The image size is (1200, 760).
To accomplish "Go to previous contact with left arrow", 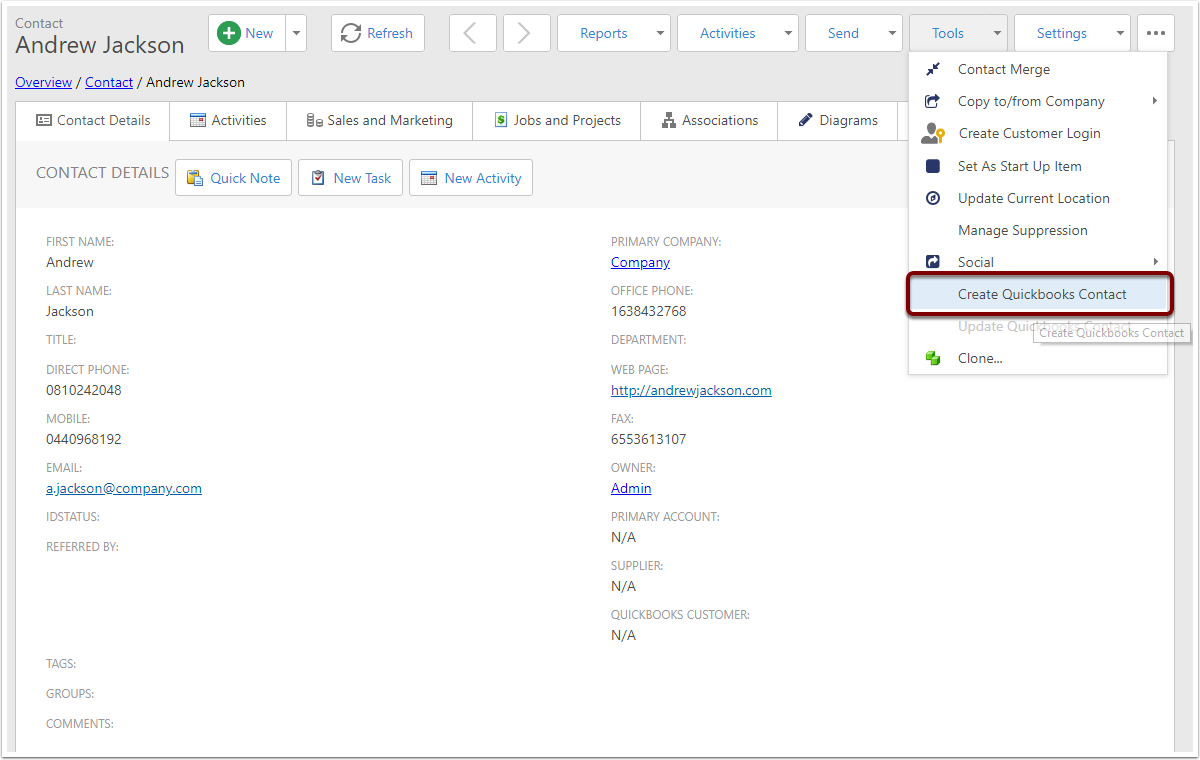I will (x=472, y=33).
